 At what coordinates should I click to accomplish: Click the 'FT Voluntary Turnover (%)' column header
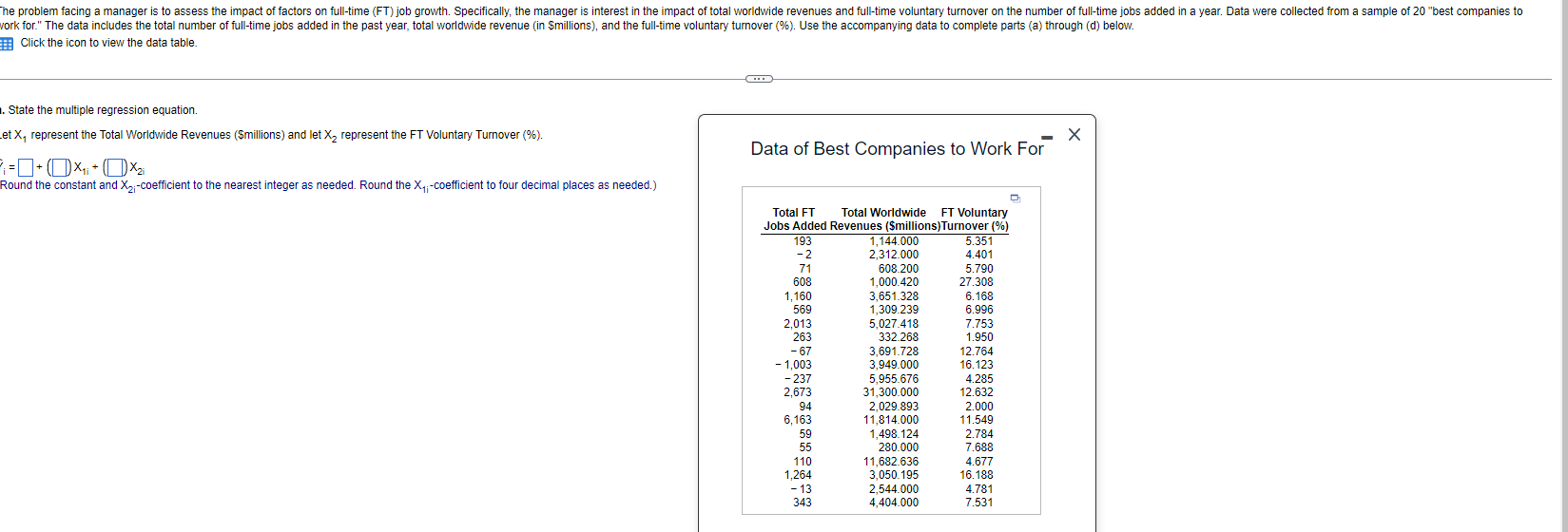975,219
